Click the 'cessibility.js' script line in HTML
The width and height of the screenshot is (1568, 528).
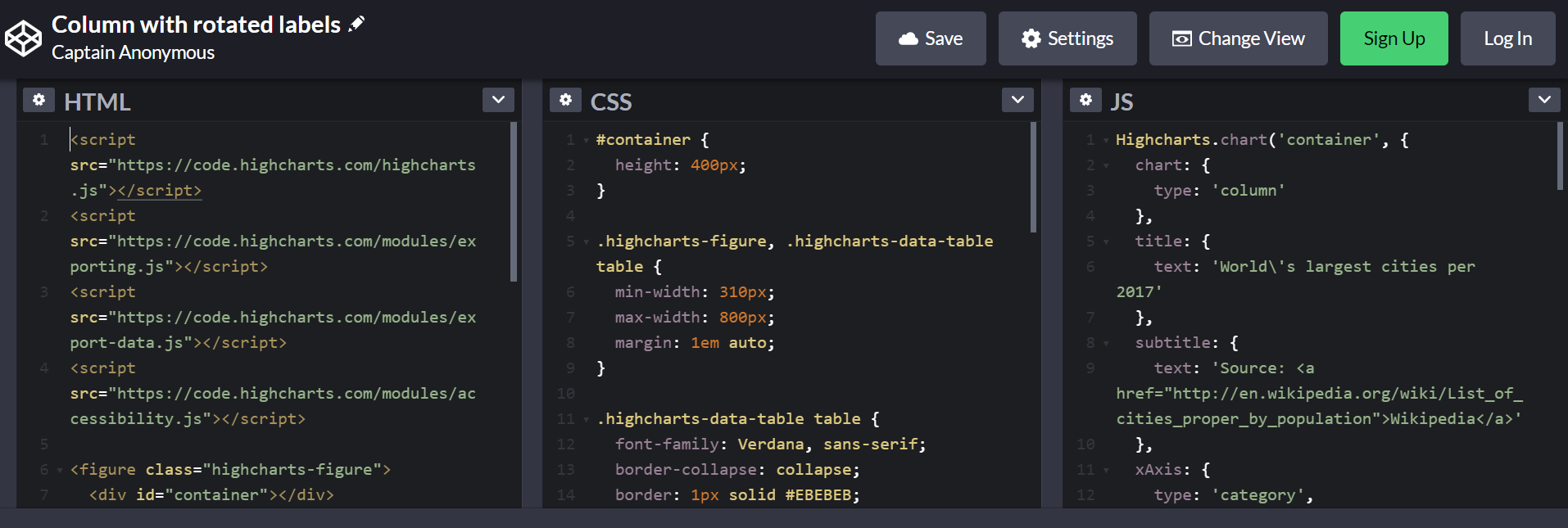tap(188, 419)
